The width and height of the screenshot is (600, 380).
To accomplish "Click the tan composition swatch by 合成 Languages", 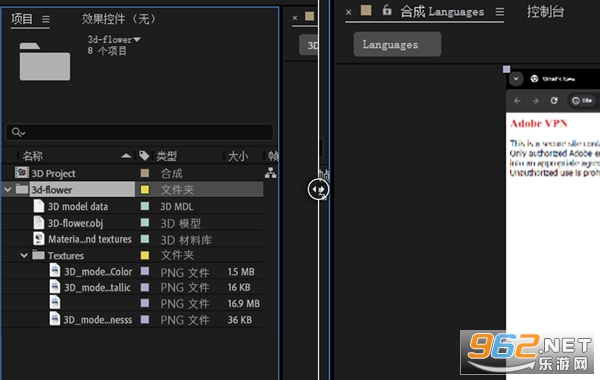I will 366,11.
